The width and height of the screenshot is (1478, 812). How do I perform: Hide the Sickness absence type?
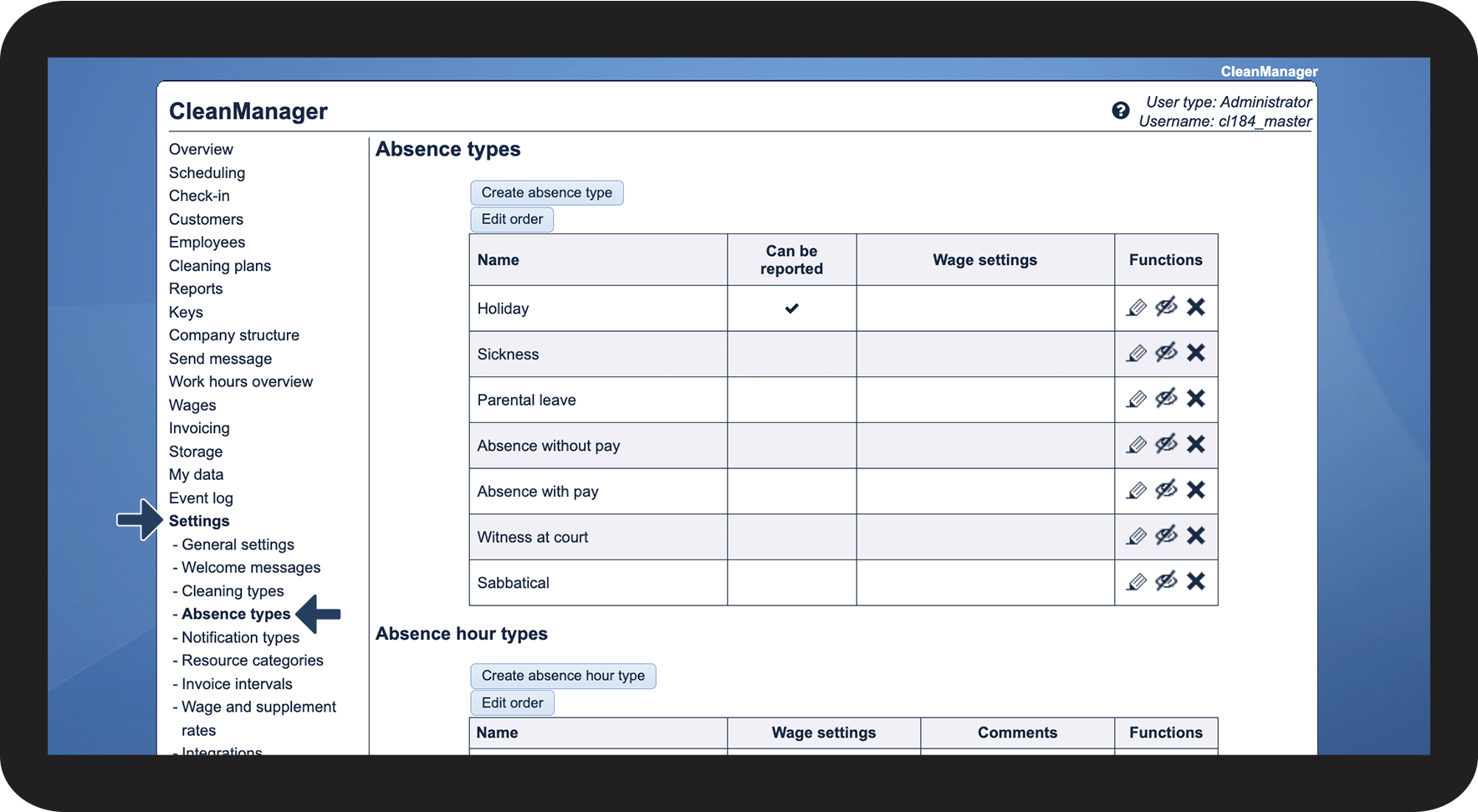point(1166,353)
